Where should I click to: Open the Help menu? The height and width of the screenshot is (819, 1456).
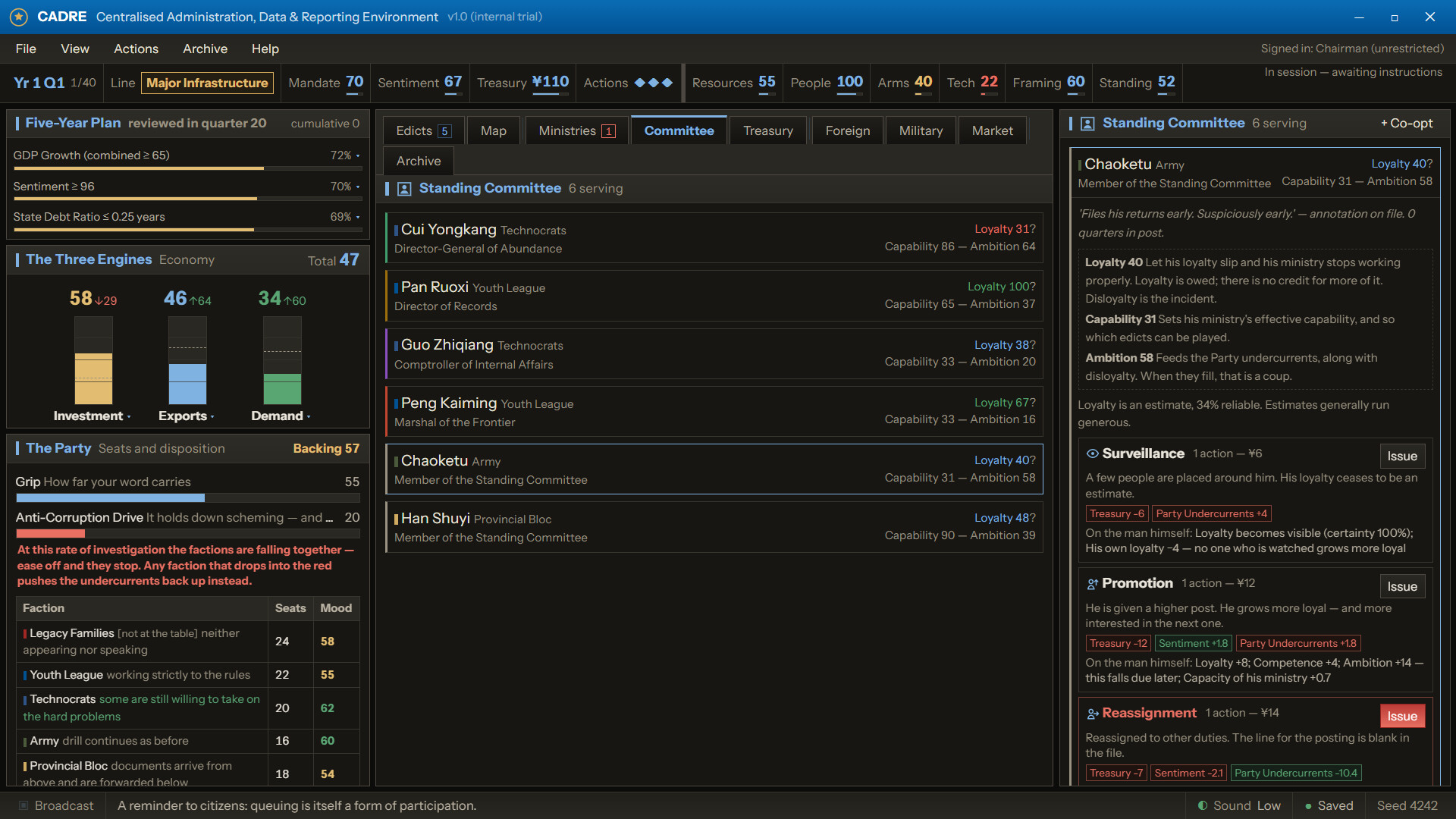[x=265, y=49]
